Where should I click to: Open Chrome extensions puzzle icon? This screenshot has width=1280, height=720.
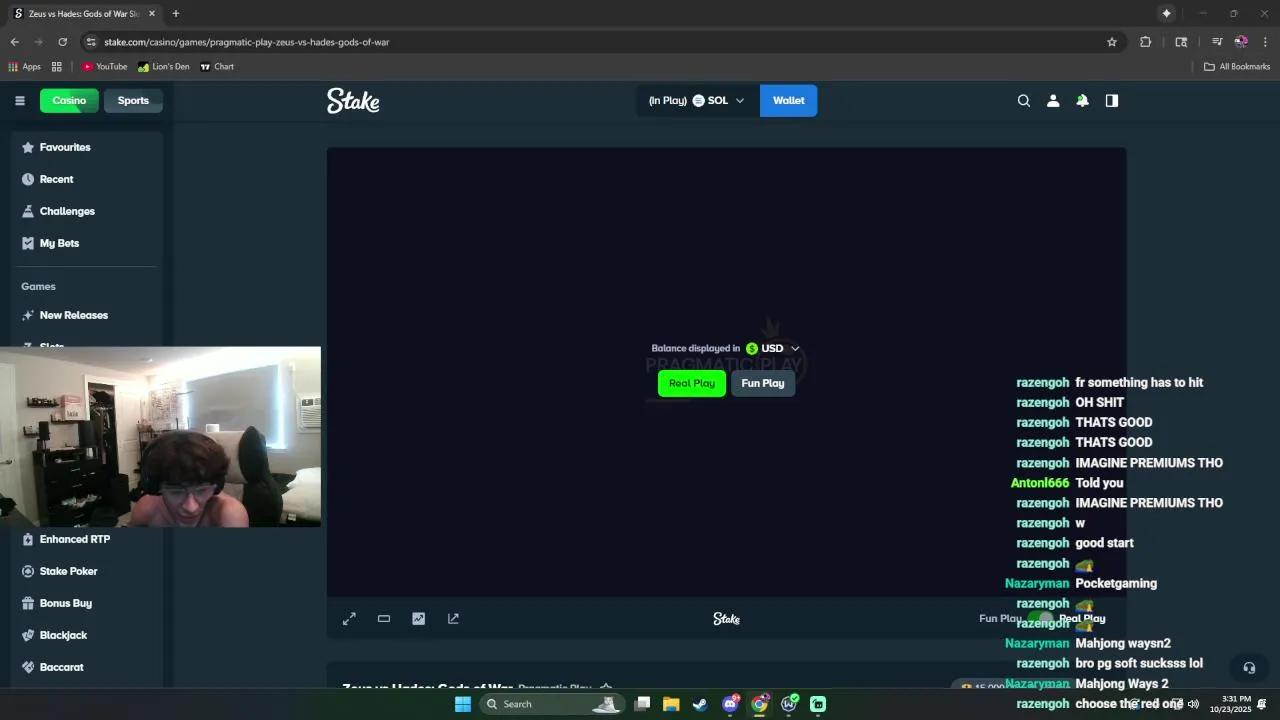pyautogui.click(x=1145, y=42)
